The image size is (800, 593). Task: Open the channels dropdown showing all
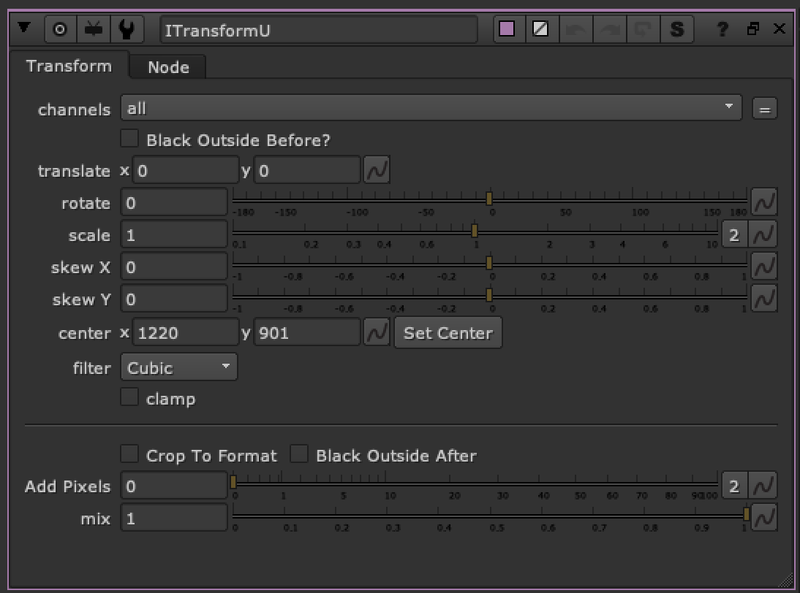click(x=431, y=107)
